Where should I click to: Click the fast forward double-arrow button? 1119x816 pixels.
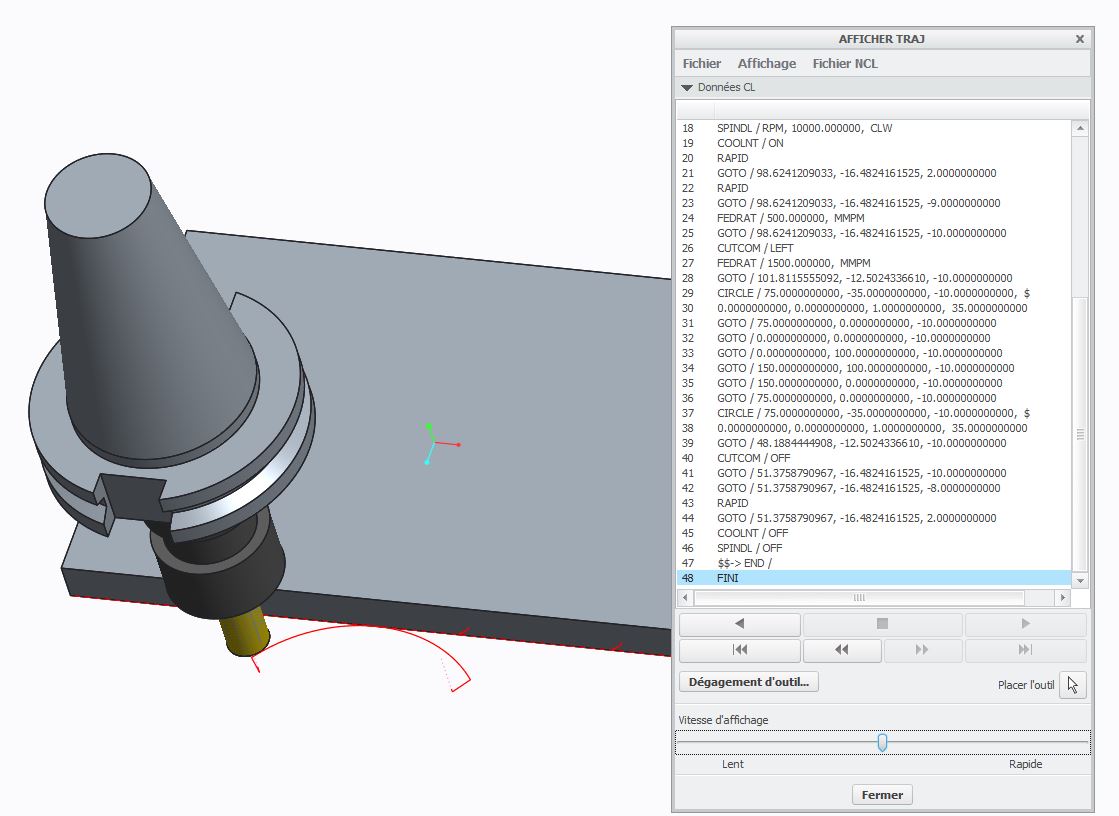point(922,650)
